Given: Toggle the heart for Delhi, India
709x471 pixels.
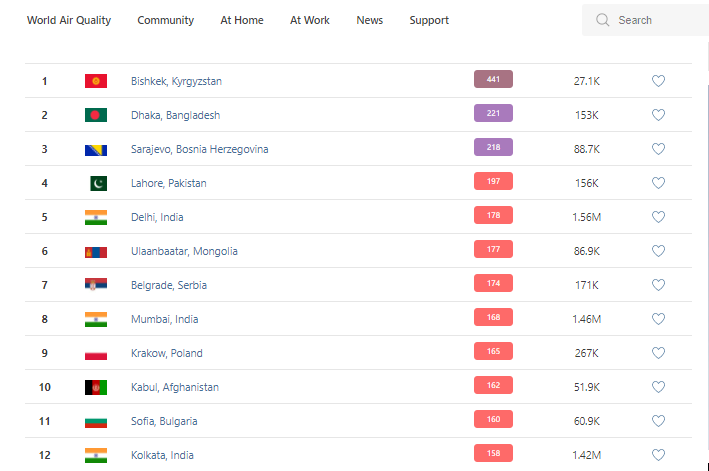Looking at the screenshot, I should click(658, 217).
